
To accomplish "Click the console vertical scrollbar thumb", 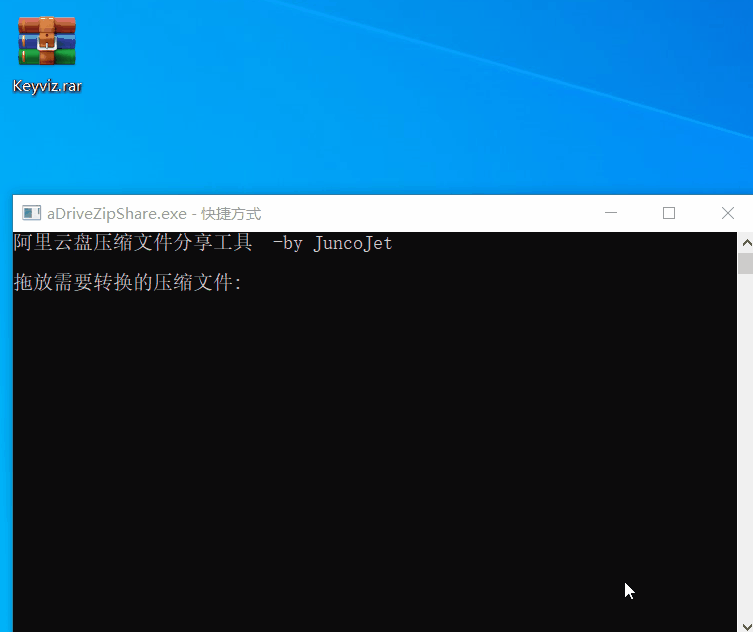I will (745, 264).
